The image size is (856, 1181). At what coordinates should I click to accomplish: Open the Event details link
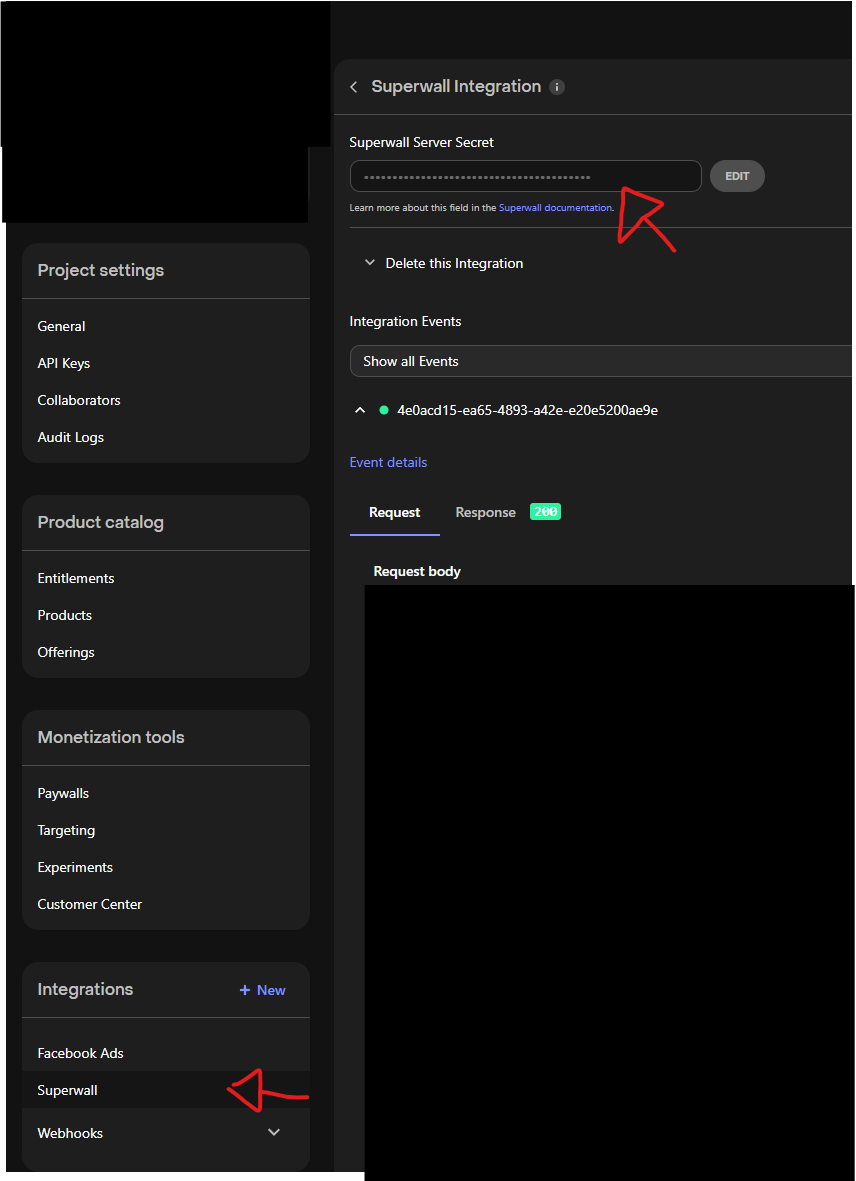[388, 462]
